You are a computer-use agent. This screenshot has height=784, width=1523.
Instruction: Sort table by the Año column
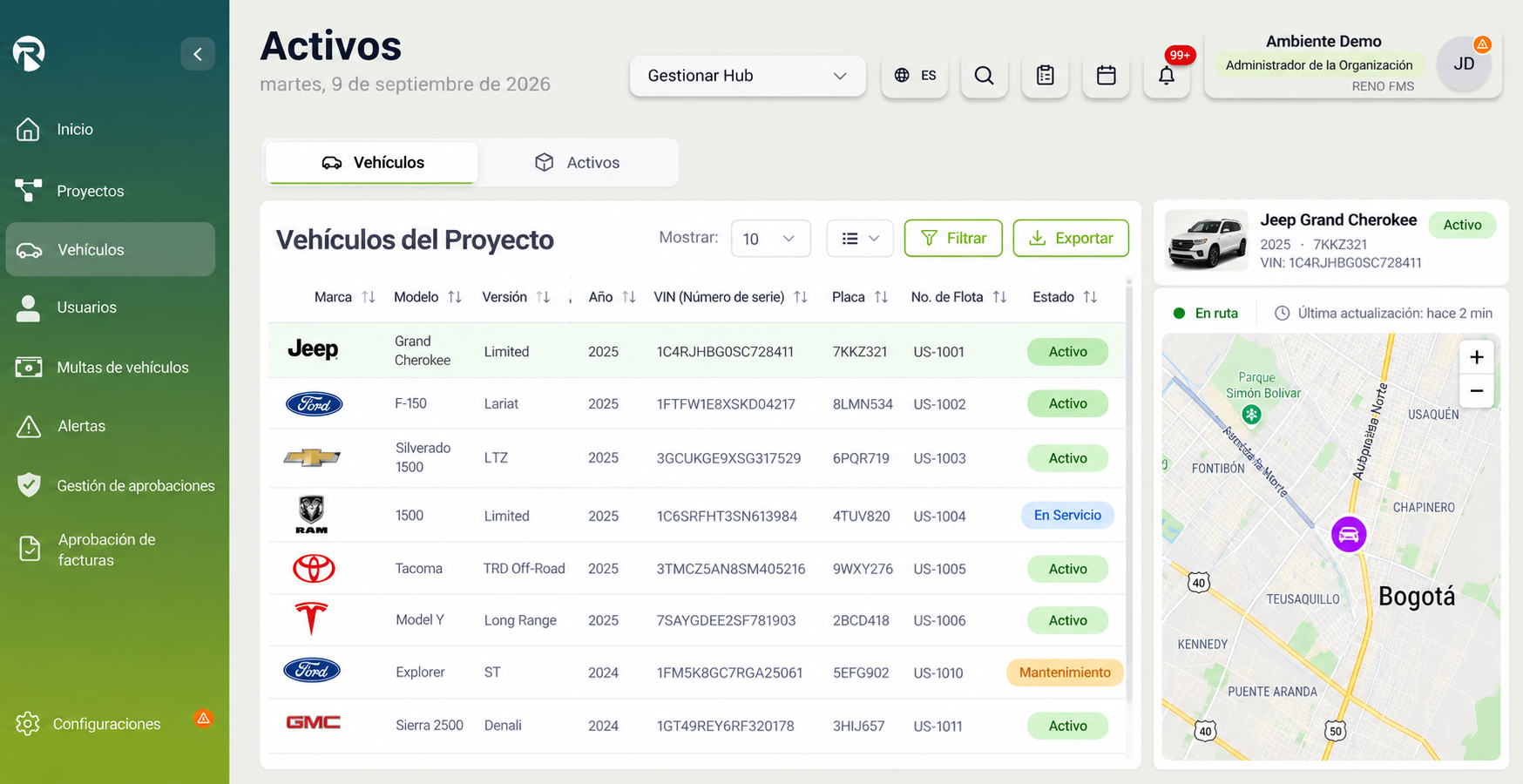click(x=629, y=297)
